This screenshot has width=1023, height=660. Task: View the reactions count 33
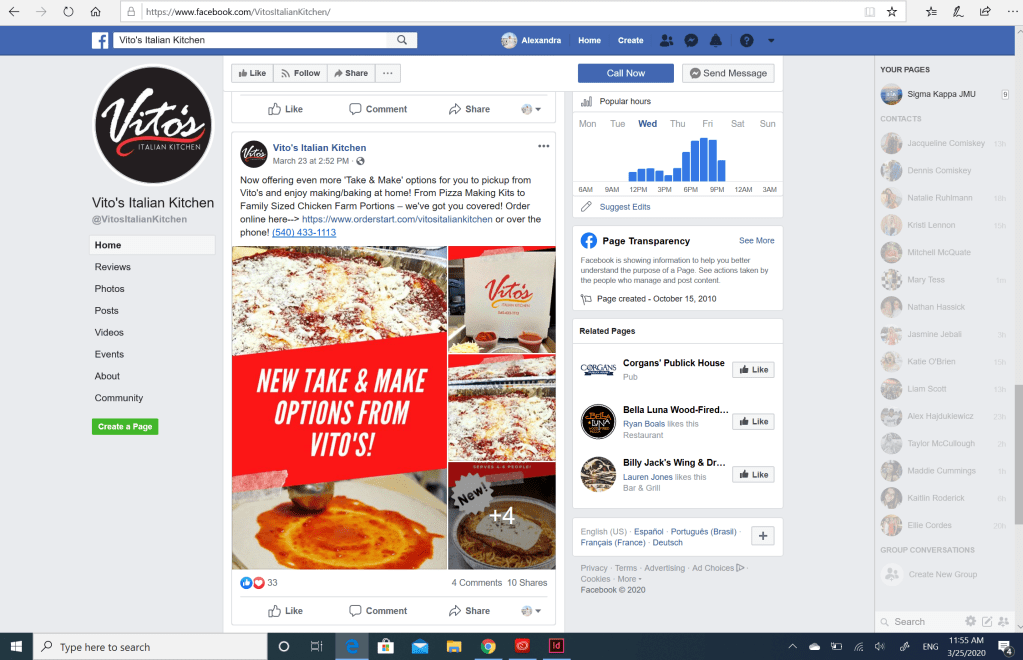click(272, 582)
